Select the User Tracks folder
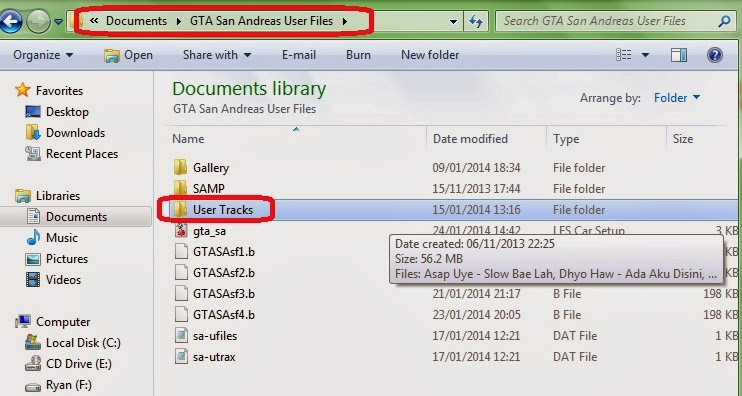 click(x=222, y=210)
